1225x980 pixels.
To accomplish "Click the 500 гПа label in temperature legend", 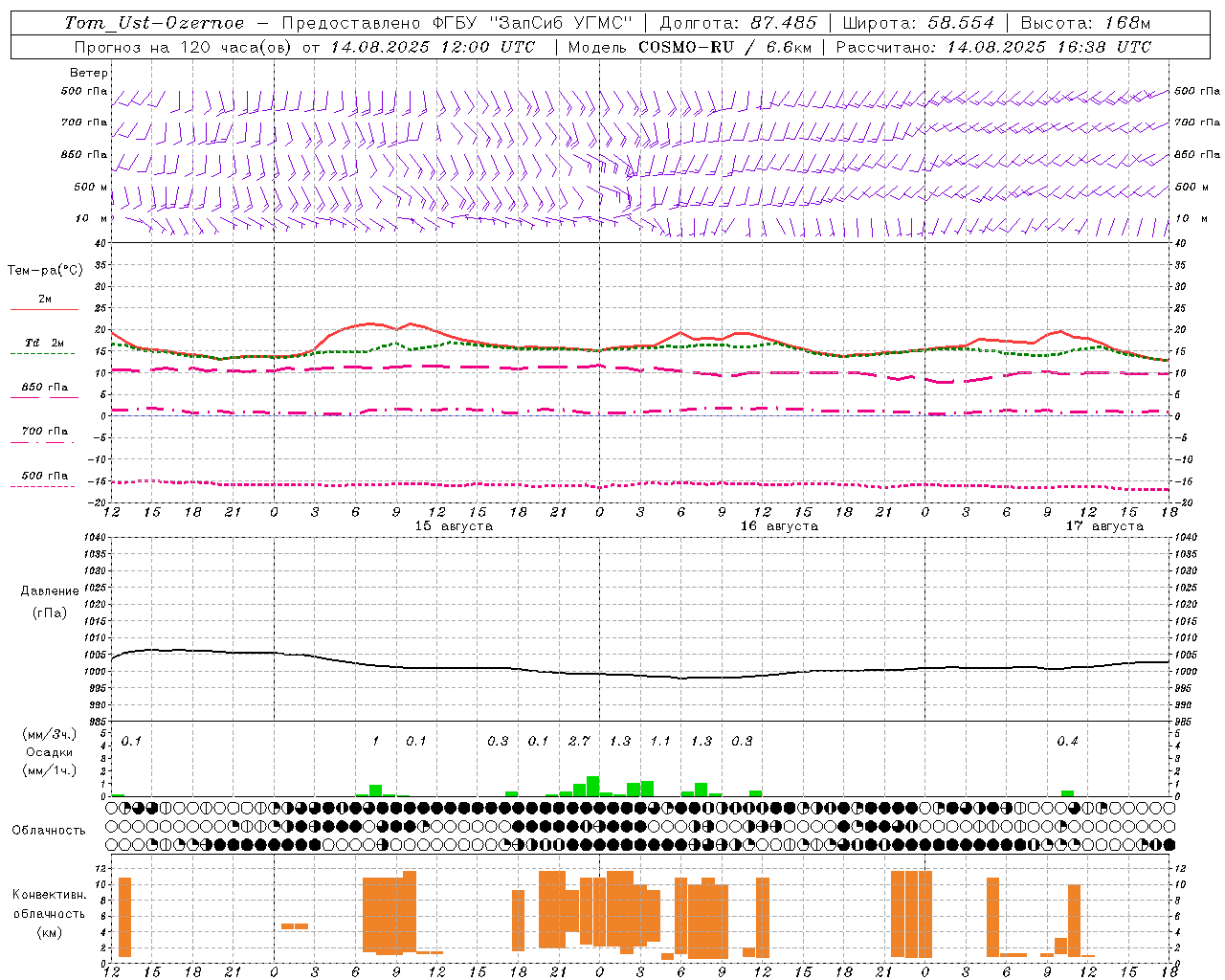I will 44,476.
